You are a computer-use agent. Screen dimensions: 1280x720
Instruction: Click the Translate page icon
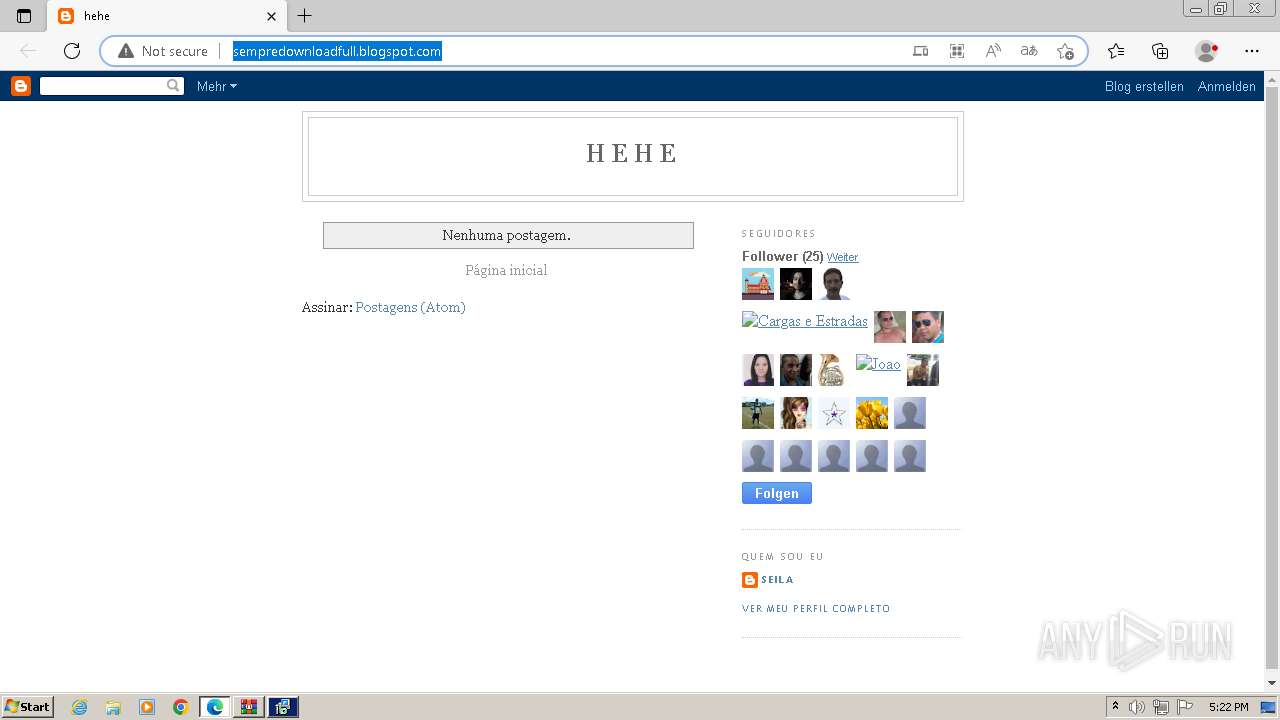tap(1029, 51)
